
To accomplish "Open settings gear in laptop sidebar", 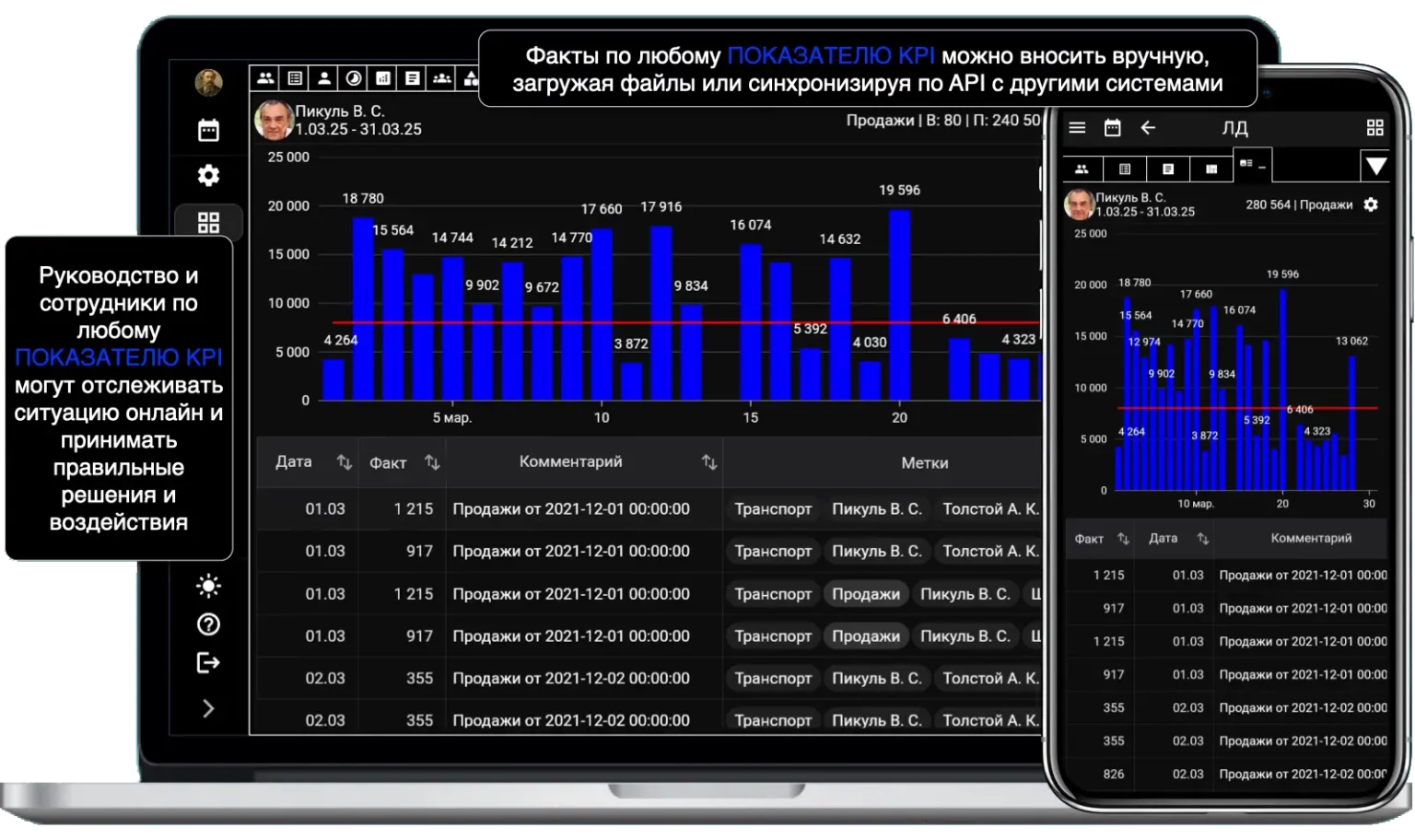I will coord(209,175).
